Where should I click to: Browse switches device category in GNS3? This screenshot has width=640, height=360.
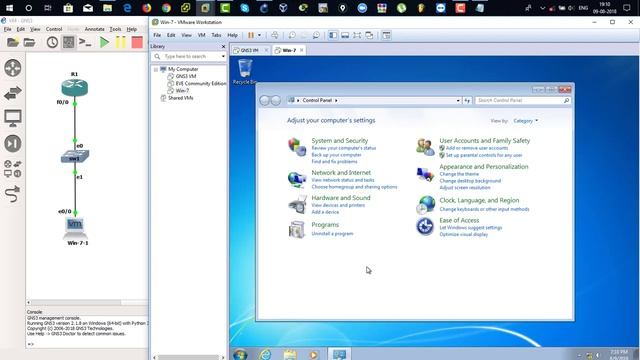pos(13,93)
